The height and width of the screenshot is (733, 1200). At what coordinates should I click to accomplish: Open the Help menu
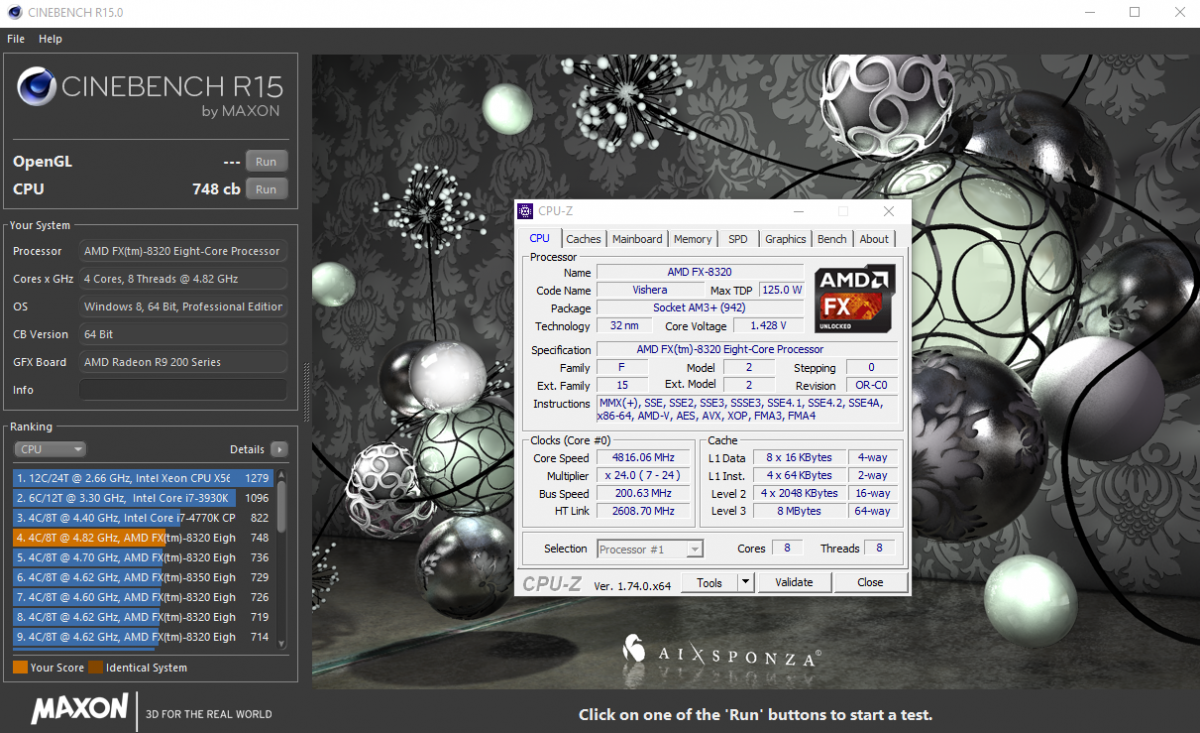click(x=50, y=39)
